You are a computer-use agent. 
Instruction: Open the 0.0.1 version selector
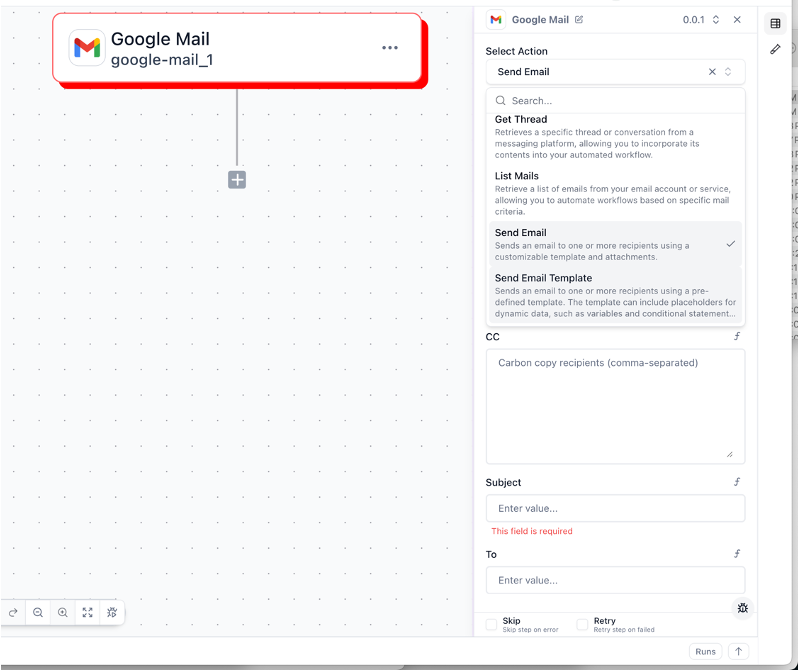pos(699,20)
